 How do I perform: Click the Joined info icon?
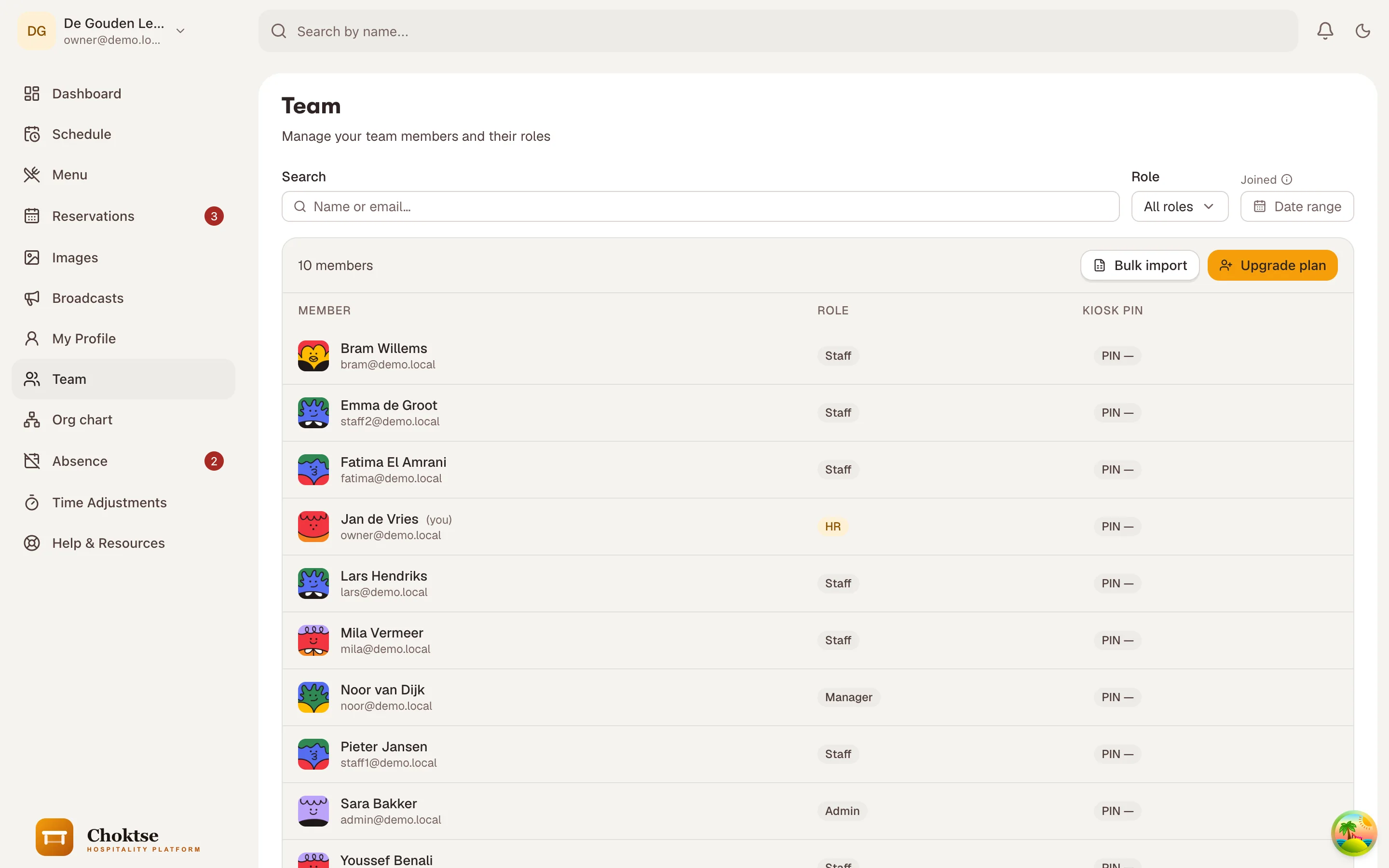coord(1287,180)
